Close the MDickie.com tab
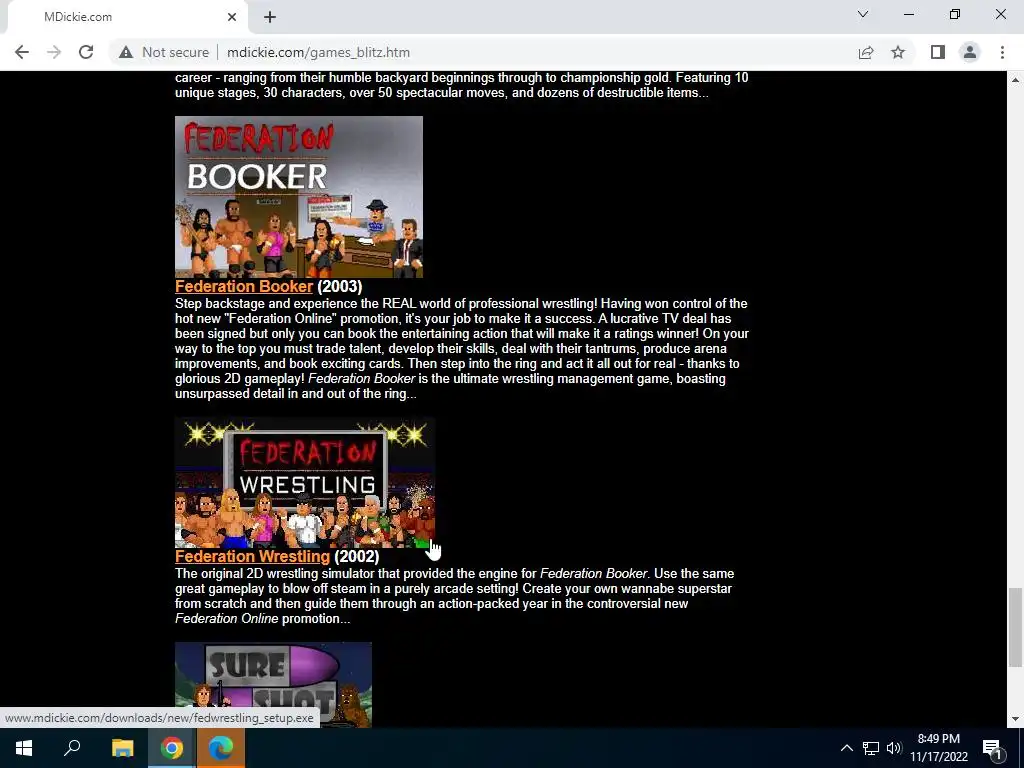 [x=232, y=17]
